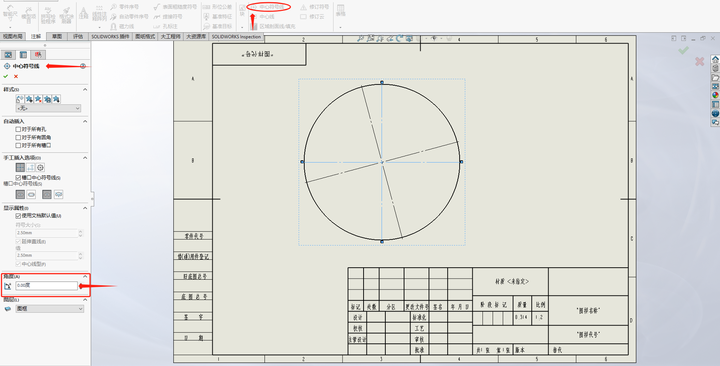Screen dimensions: 720x366
Task: Click the first style icon under 样式
Action: 20,99
